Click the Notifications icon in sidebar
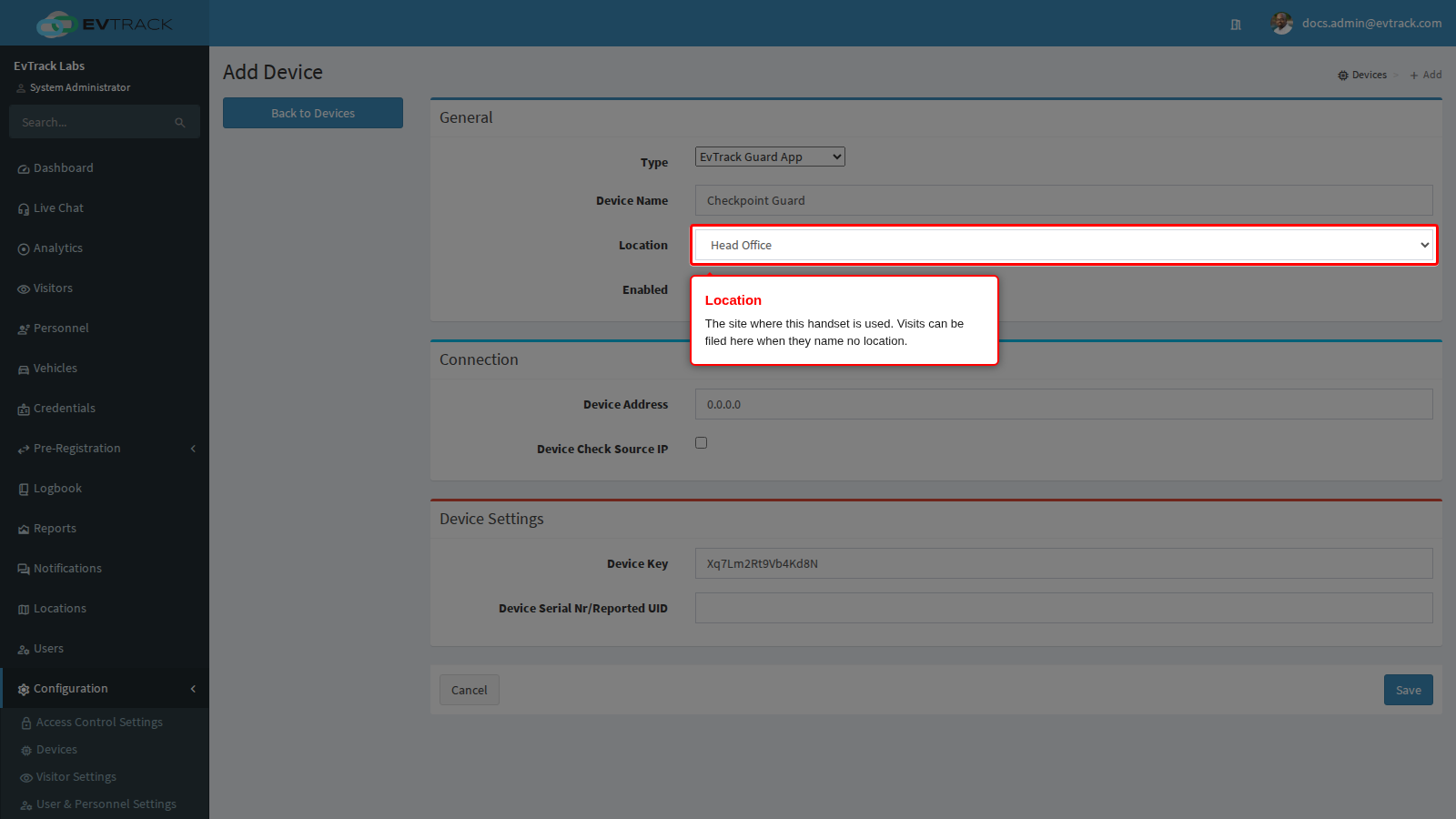Viewport: 1456px width, 819px height. click(24, 570)
